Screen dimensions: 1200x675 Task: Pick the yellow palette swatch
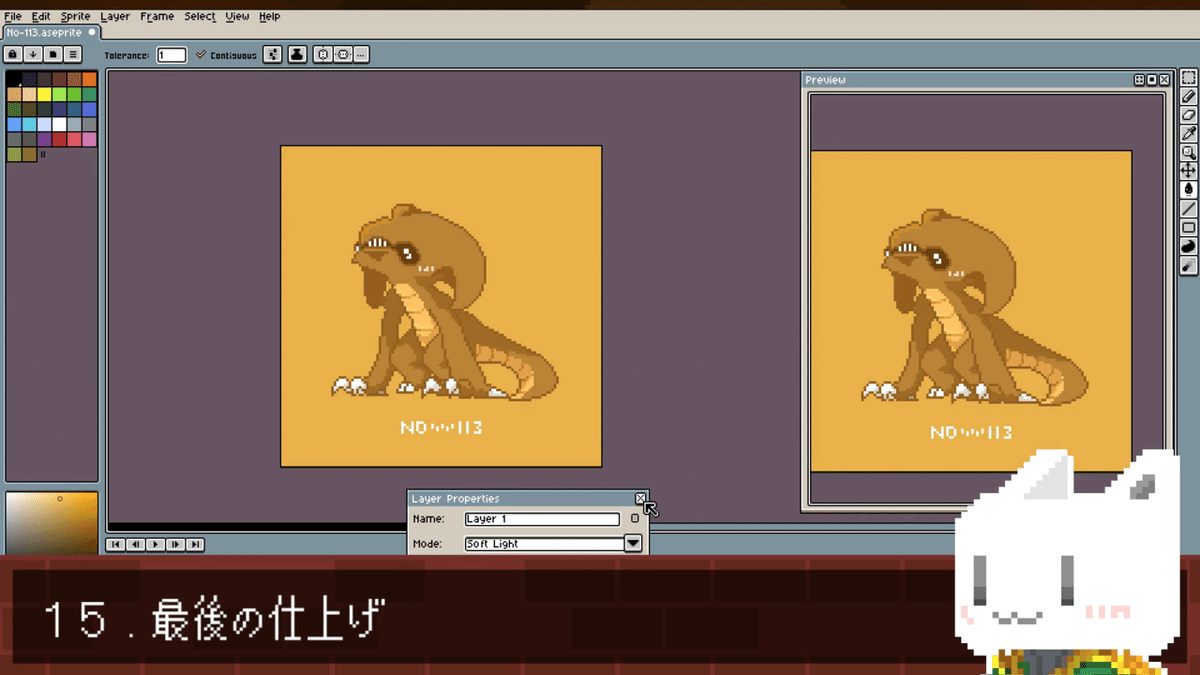pos(44,94)
